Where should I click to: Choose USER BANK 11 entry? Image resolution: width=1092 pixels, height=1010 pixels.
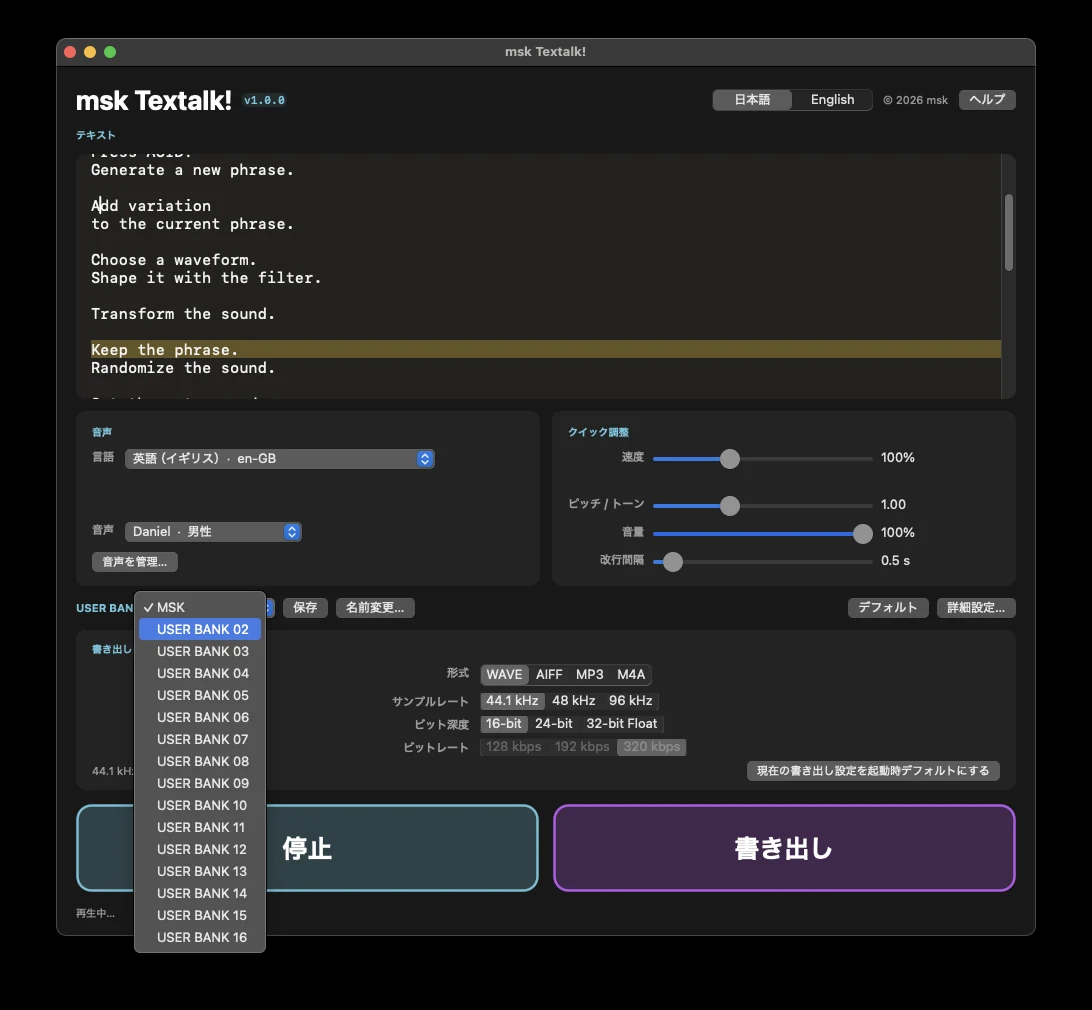(200, 828)
